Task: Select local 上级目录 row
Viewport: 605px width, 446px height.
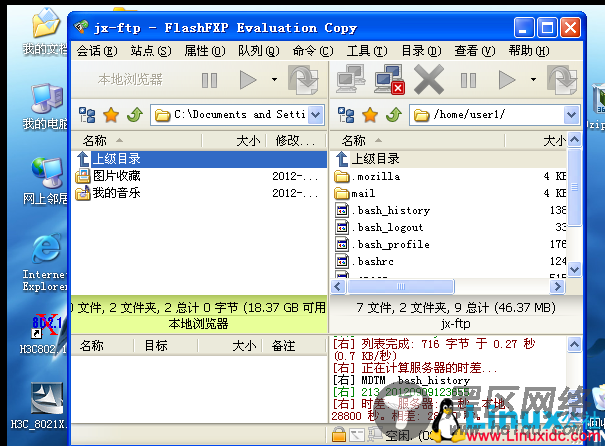Action: [199, 159]
